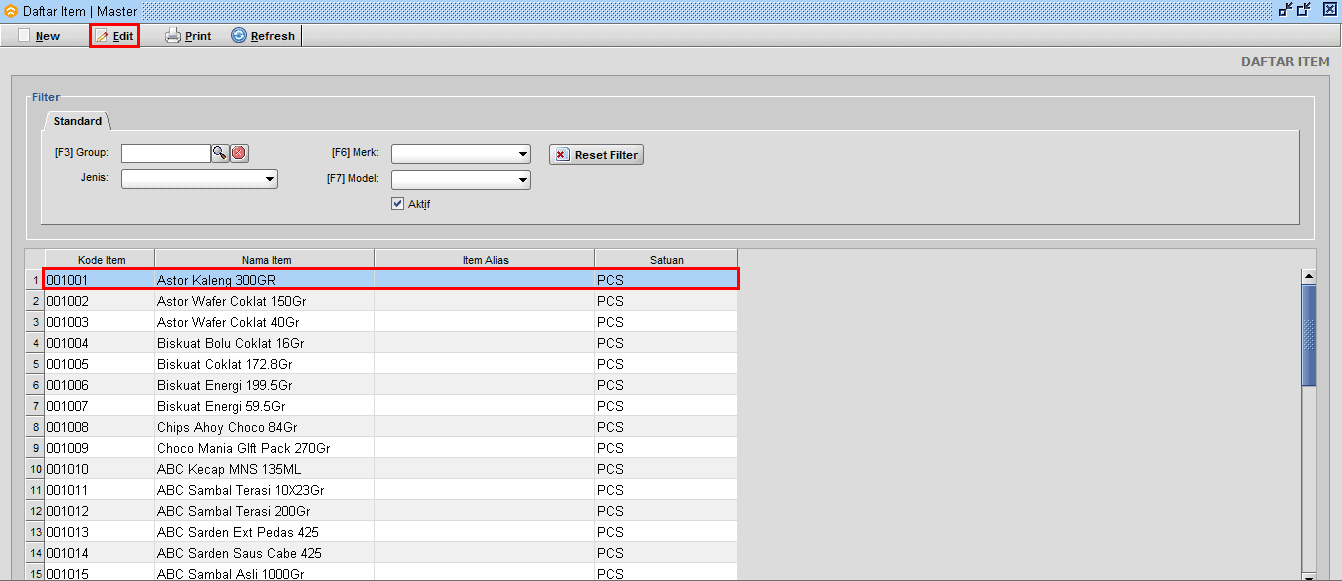Click item code 001010 cell
This screenshot has height=581, width=1342.
pyautogui.click(x=100, y=469)
